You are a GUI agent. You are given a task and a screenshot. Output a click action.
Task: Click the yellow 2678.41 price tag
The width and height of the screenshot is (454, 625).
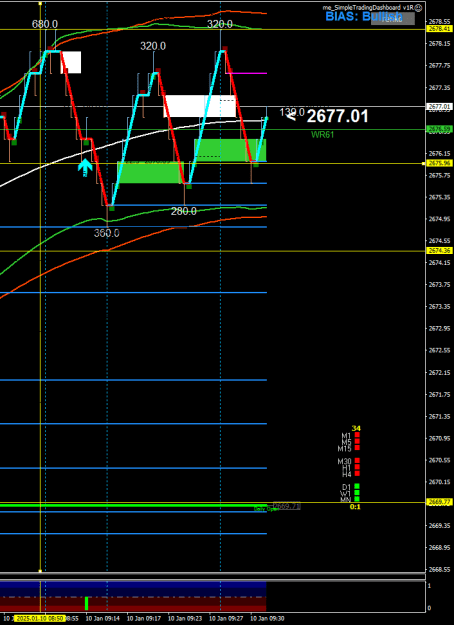coord(438,29)
